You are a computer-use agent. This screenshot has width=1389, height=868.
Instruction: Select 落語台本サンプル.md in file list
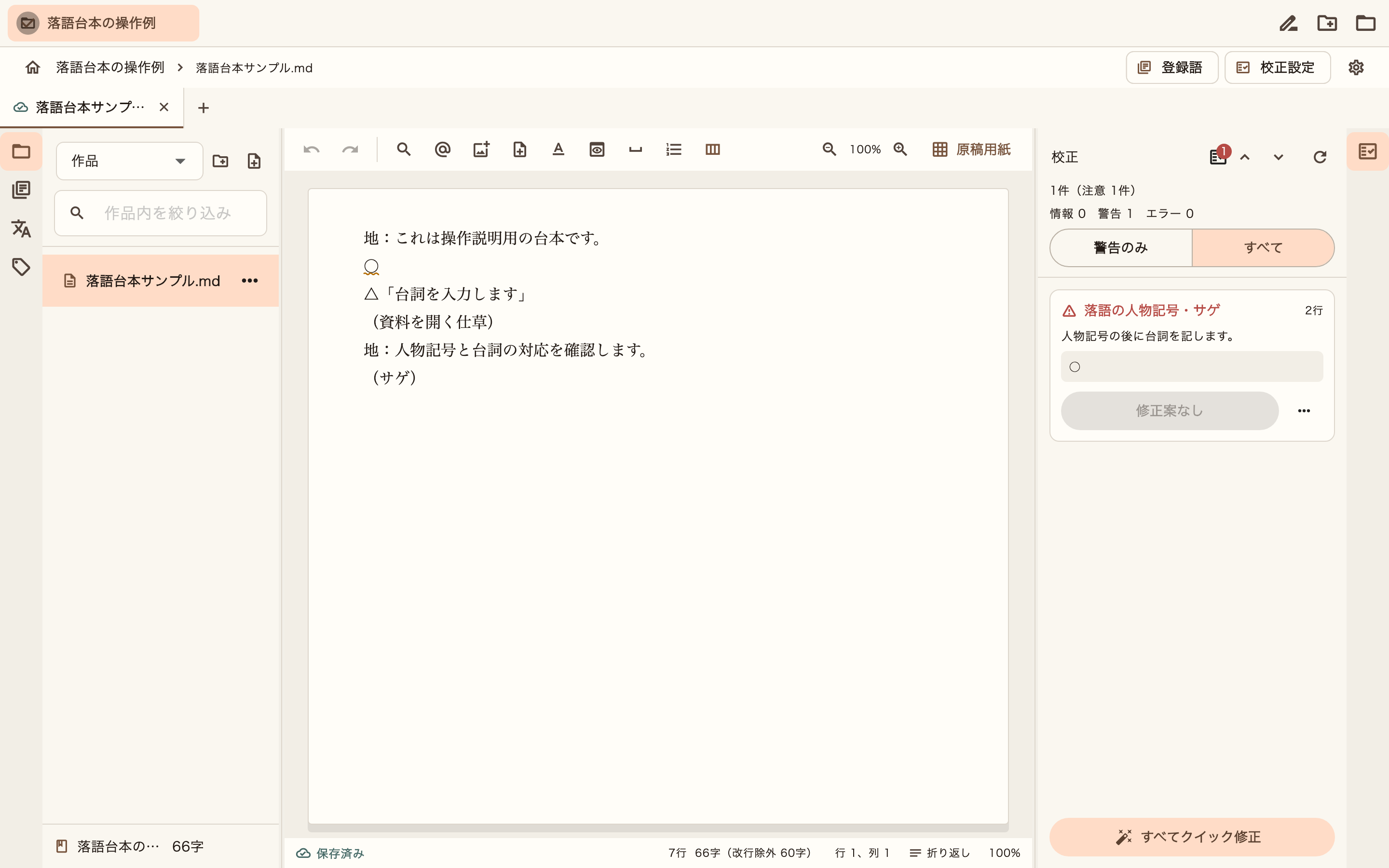coord(161,281)
